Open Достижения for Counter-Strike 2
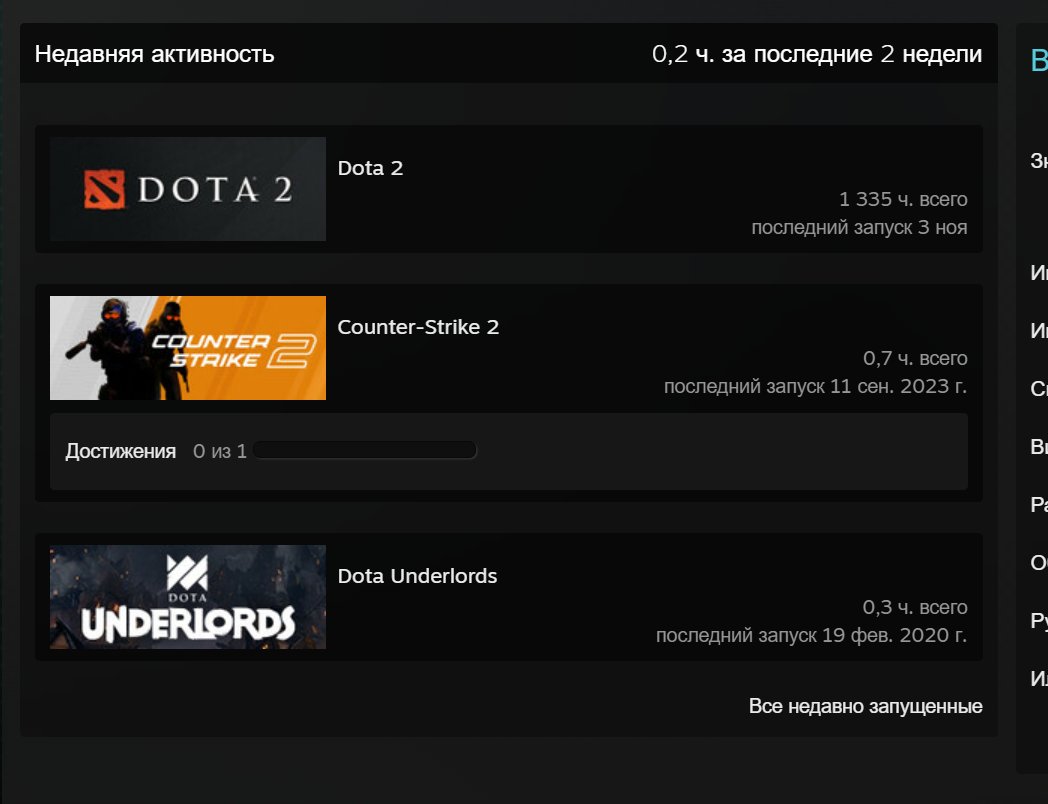1048x804 pixels. [x=121, y=452]
